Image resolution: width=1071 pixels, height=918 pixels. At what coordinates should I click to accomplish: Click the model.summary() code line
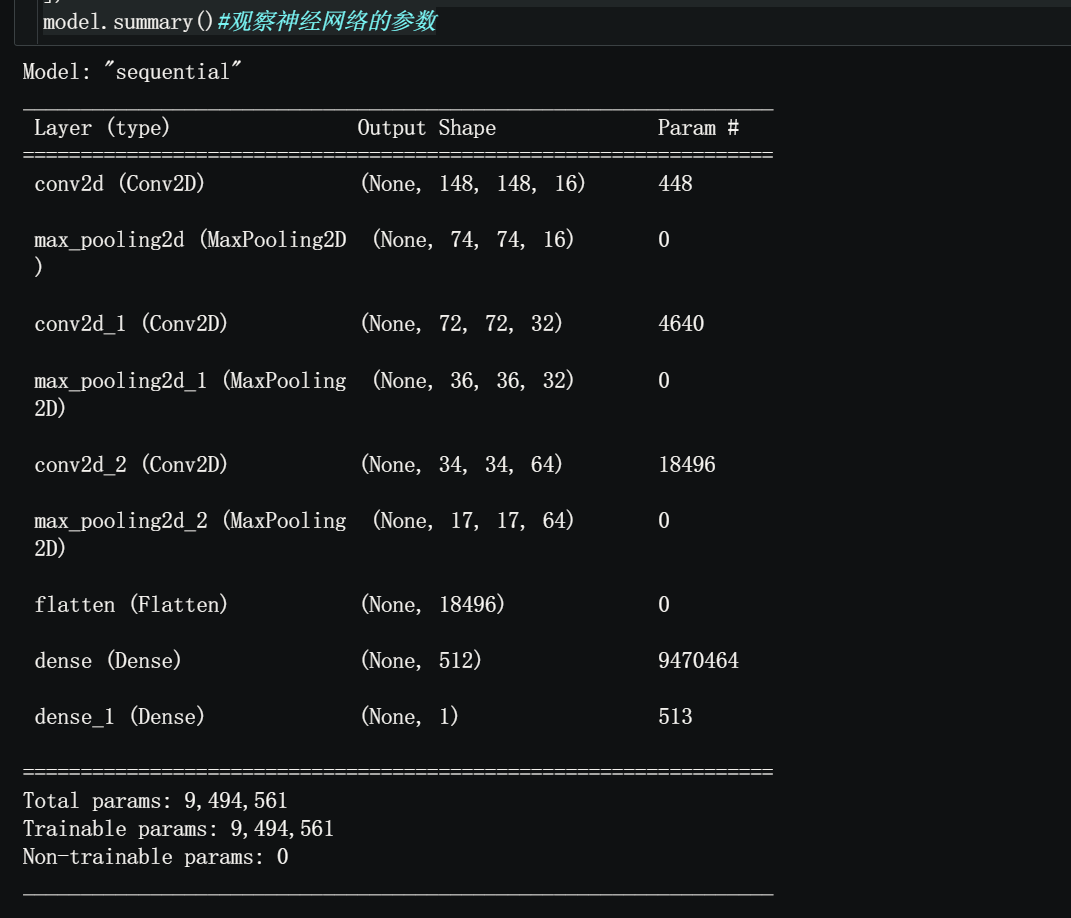[x=239, y=22]
